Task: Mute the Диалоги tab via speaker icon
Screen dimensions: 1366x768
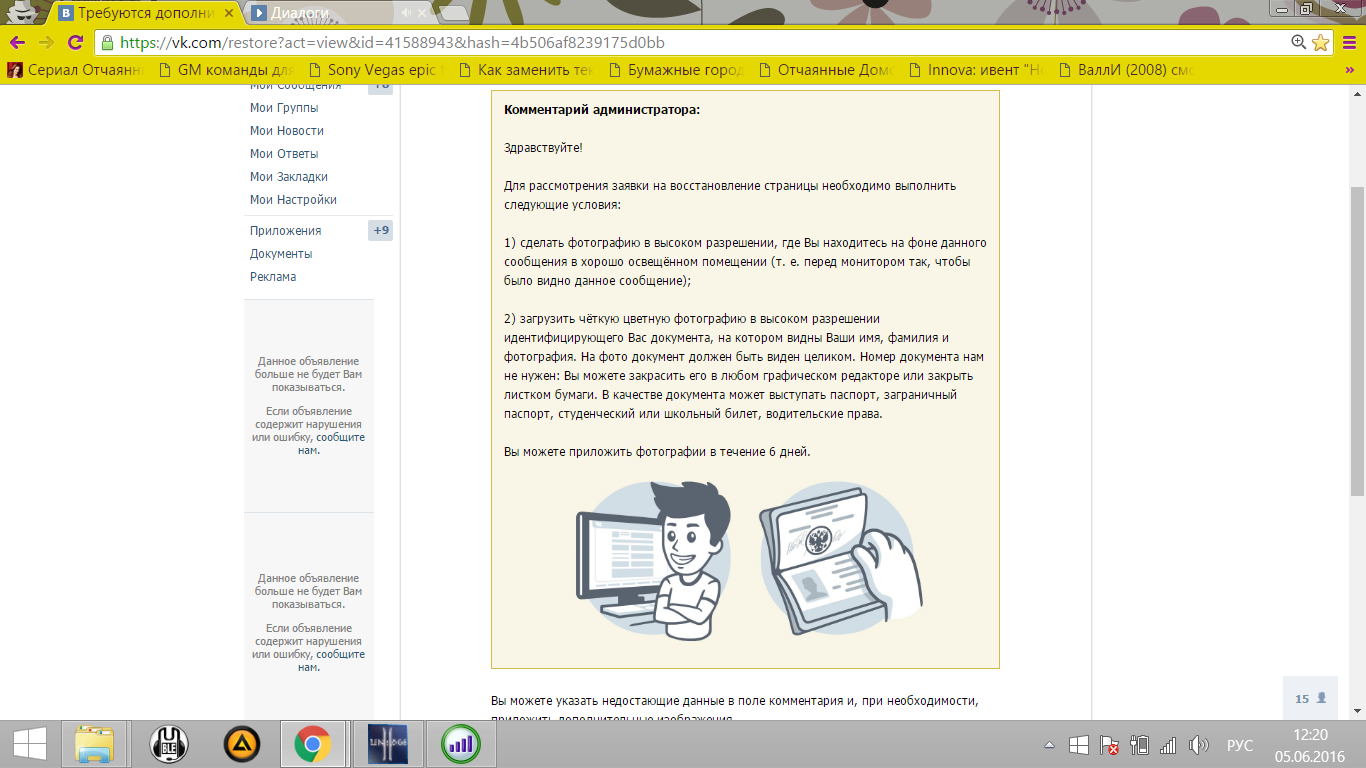Action: coord(407,13)
